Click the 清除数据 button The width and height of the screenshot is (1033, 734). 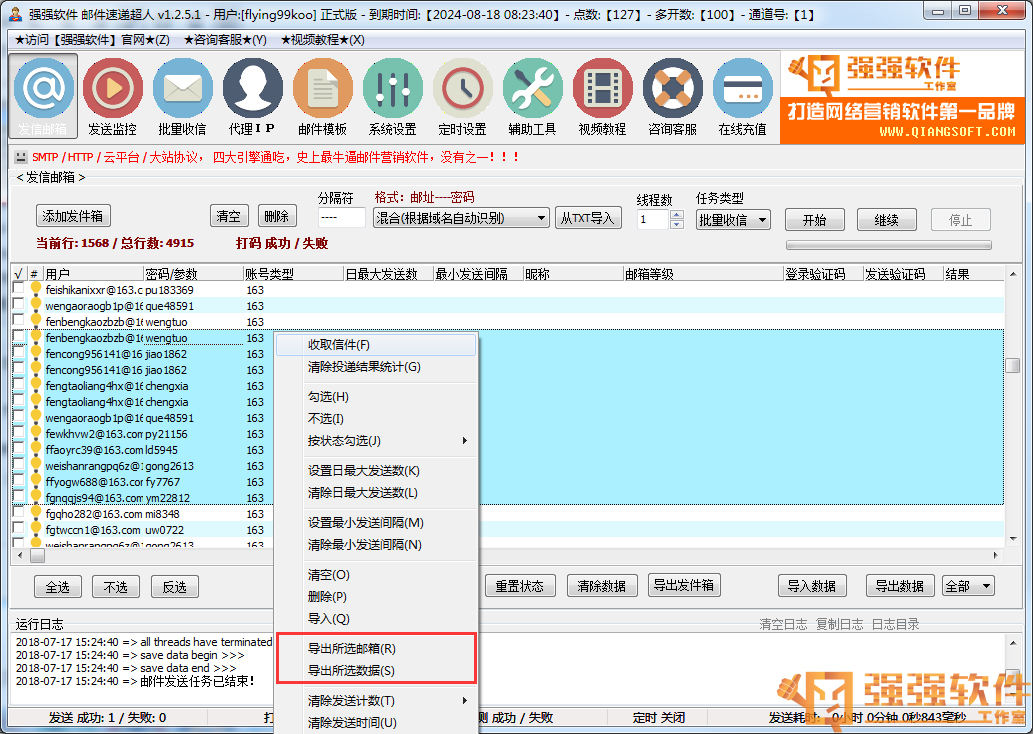pos(601,586)
